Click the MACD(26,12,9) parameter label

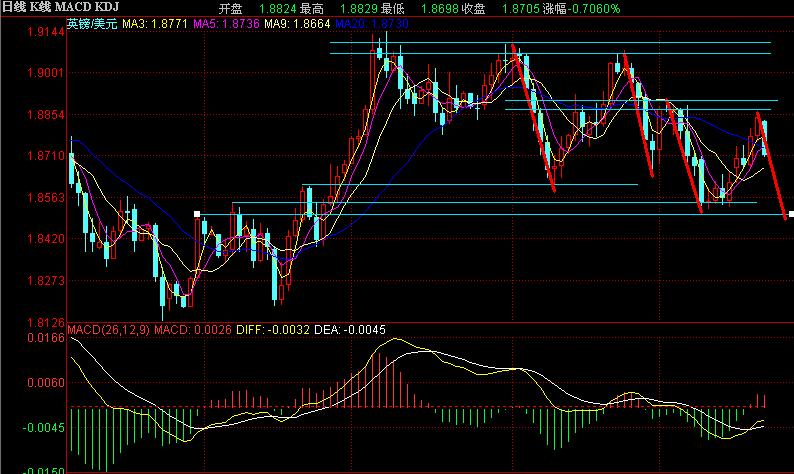coord(108,330)
